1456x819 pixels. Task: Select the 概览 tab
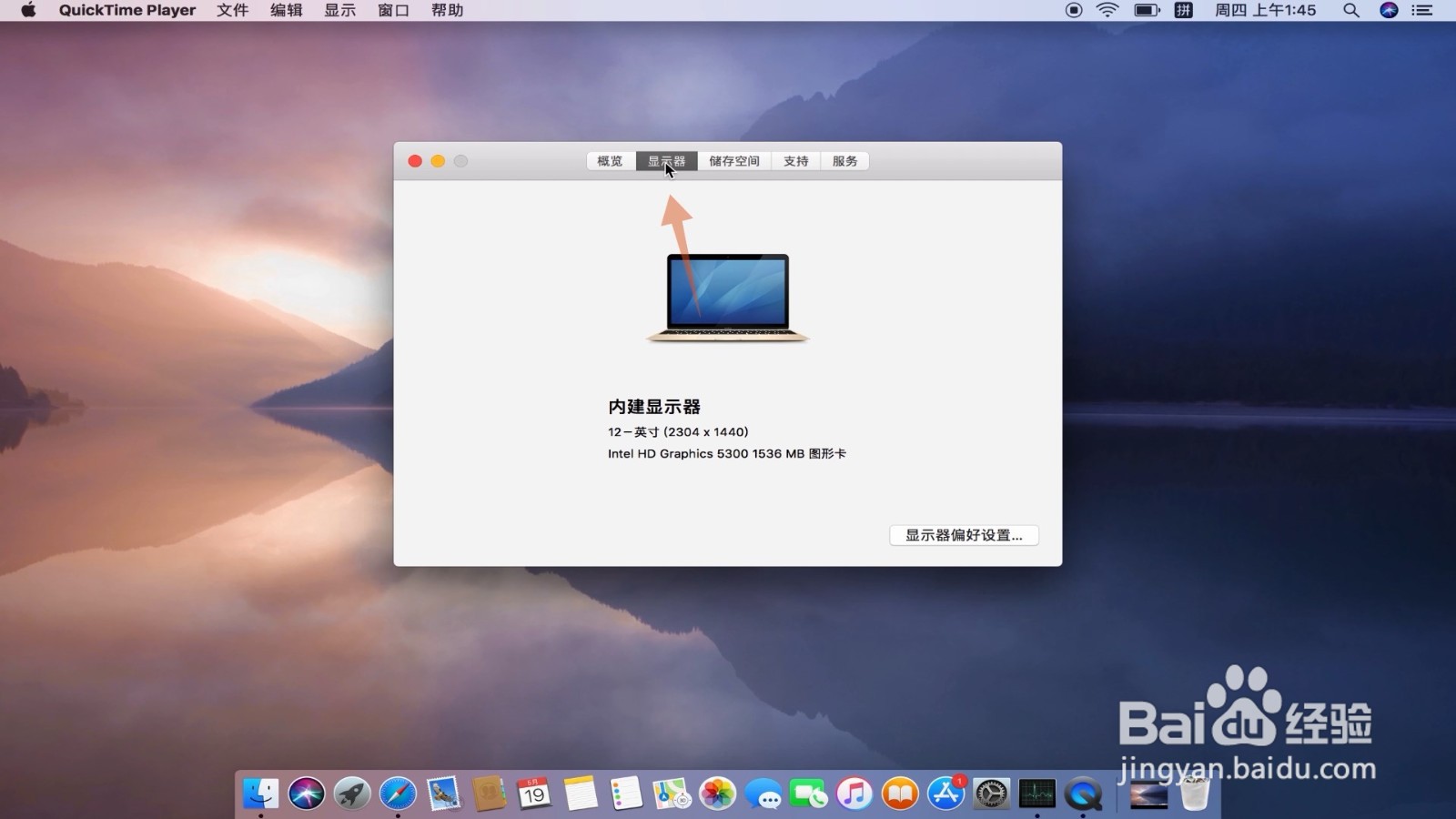pos(608,160)
